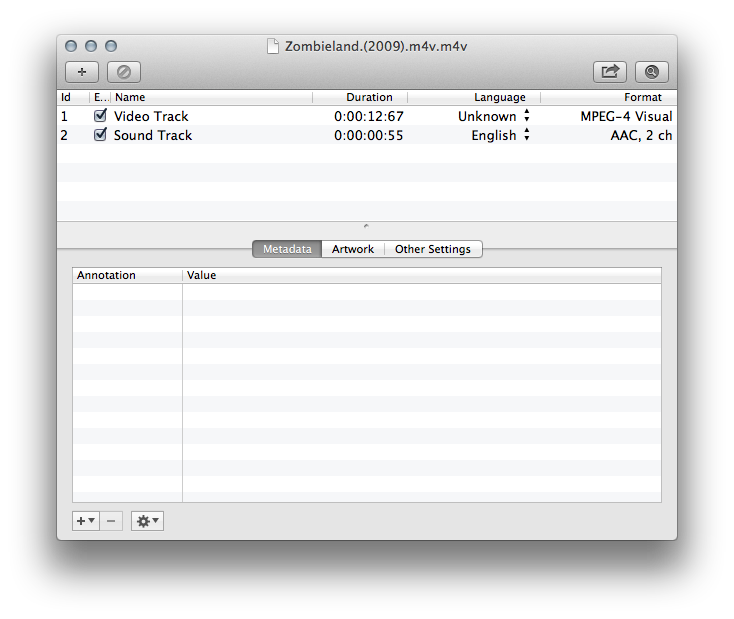
Task: Change Sound Track language from English
Action: coord(500,135)
